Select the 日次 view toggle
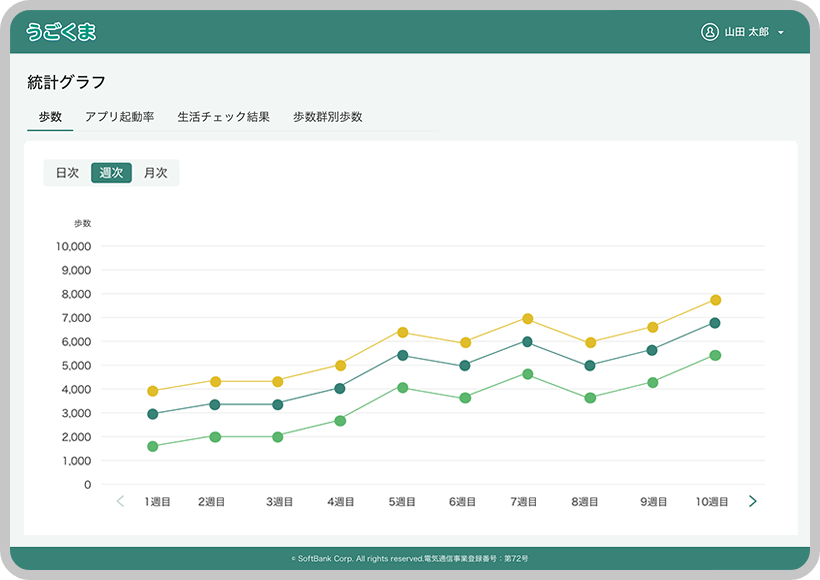Screen dimensions: 820x580 (x=67, y=173)
